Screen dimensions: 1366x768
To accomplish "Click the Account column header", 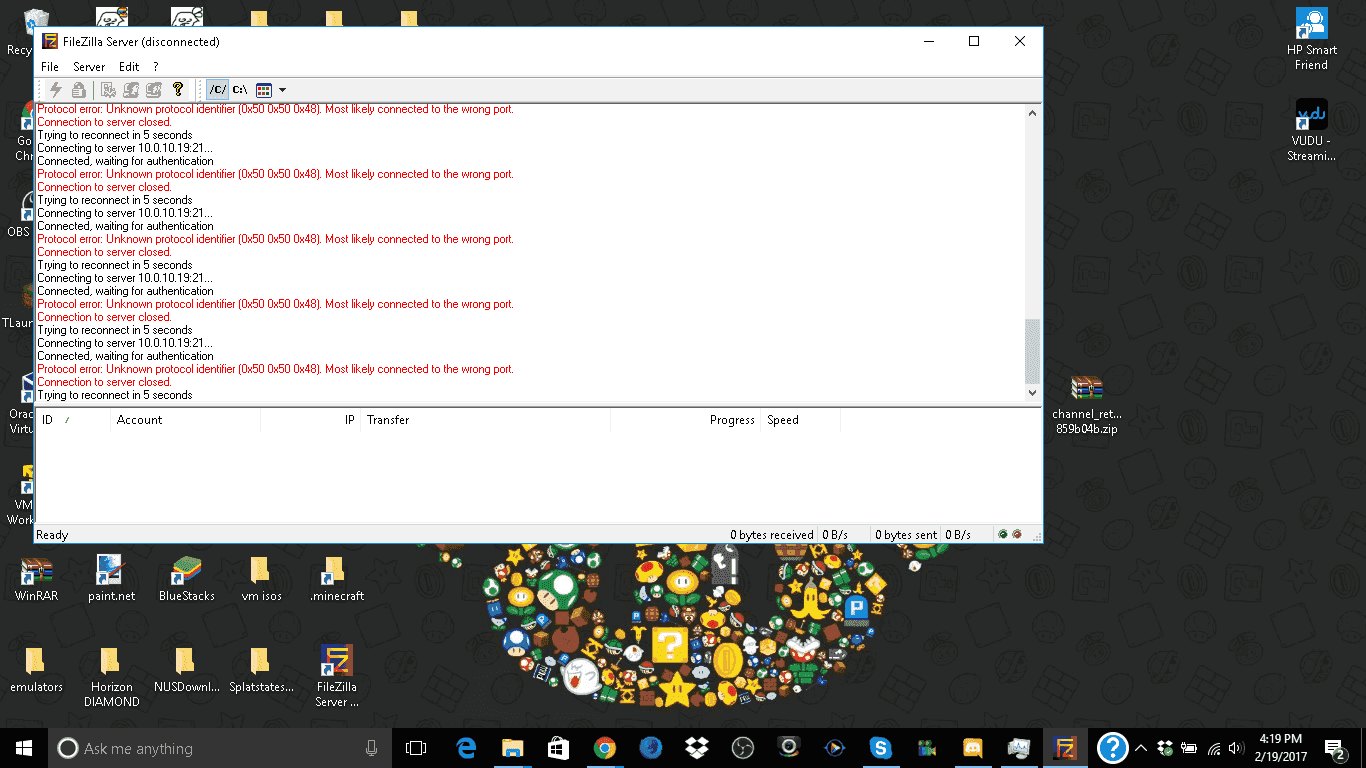I will (186, 420).
